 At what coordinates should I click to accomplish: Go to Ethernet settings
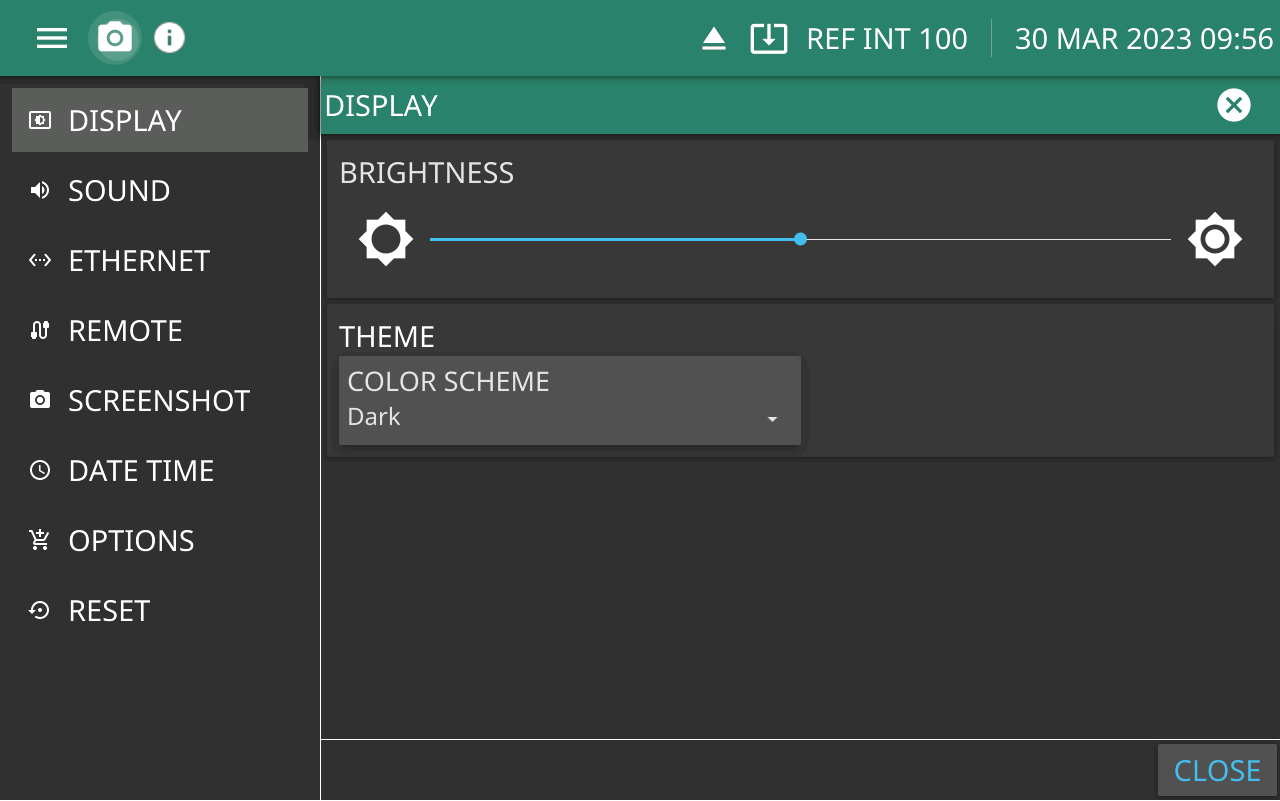139,261
